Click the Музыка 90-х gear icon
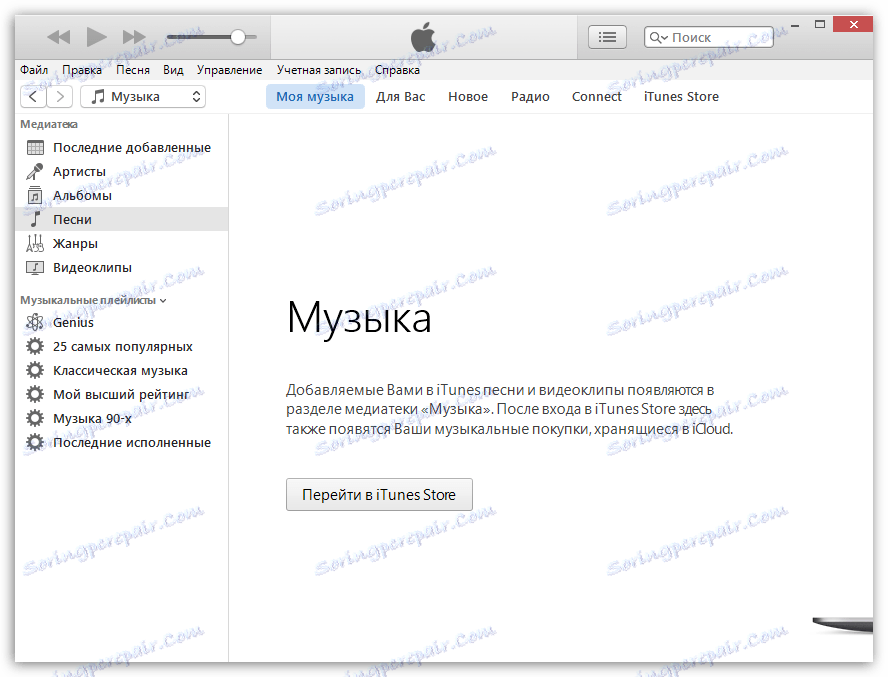888x677 pixels. click(x=35, y=419)
